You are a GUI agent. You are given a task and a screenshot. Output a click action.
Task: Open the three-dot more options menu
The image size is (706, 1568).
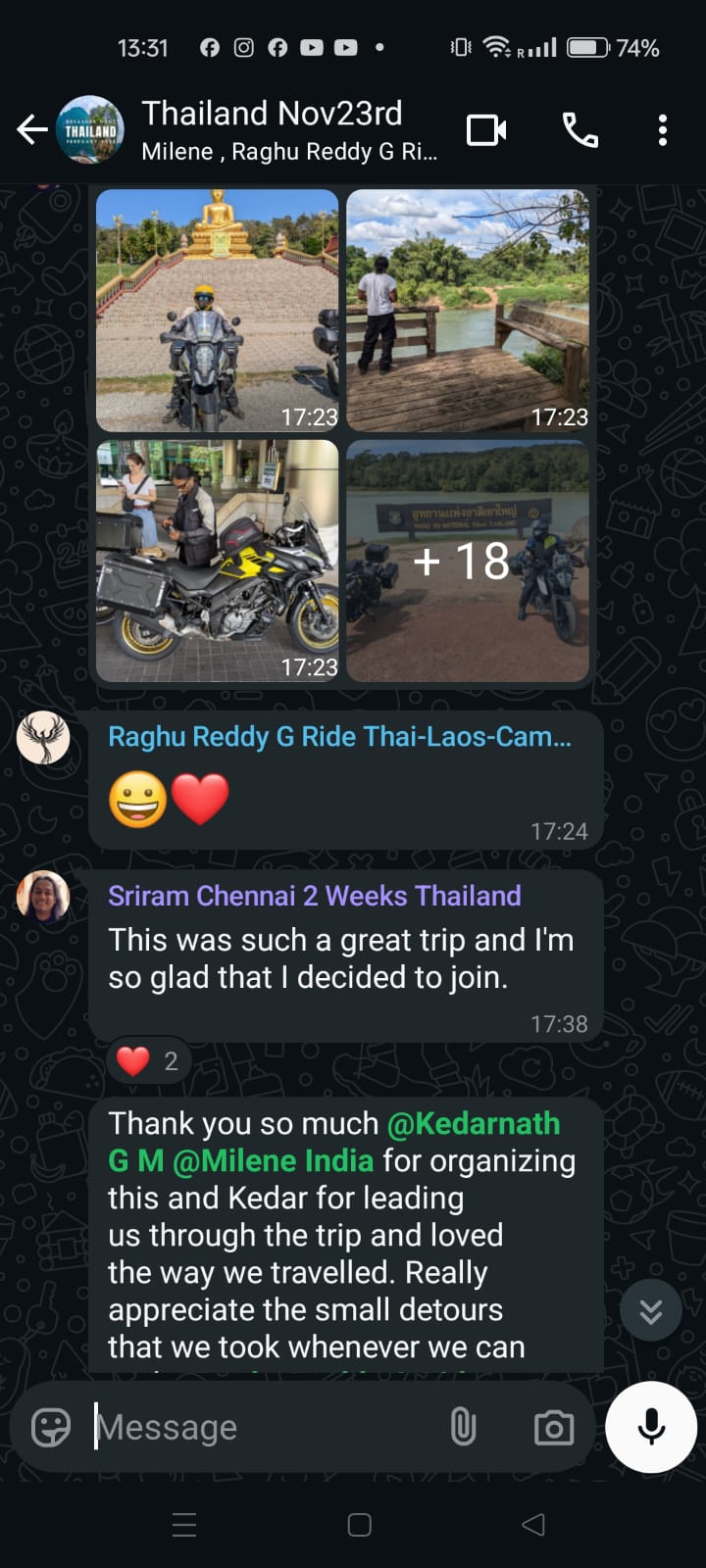pos(663,129)
